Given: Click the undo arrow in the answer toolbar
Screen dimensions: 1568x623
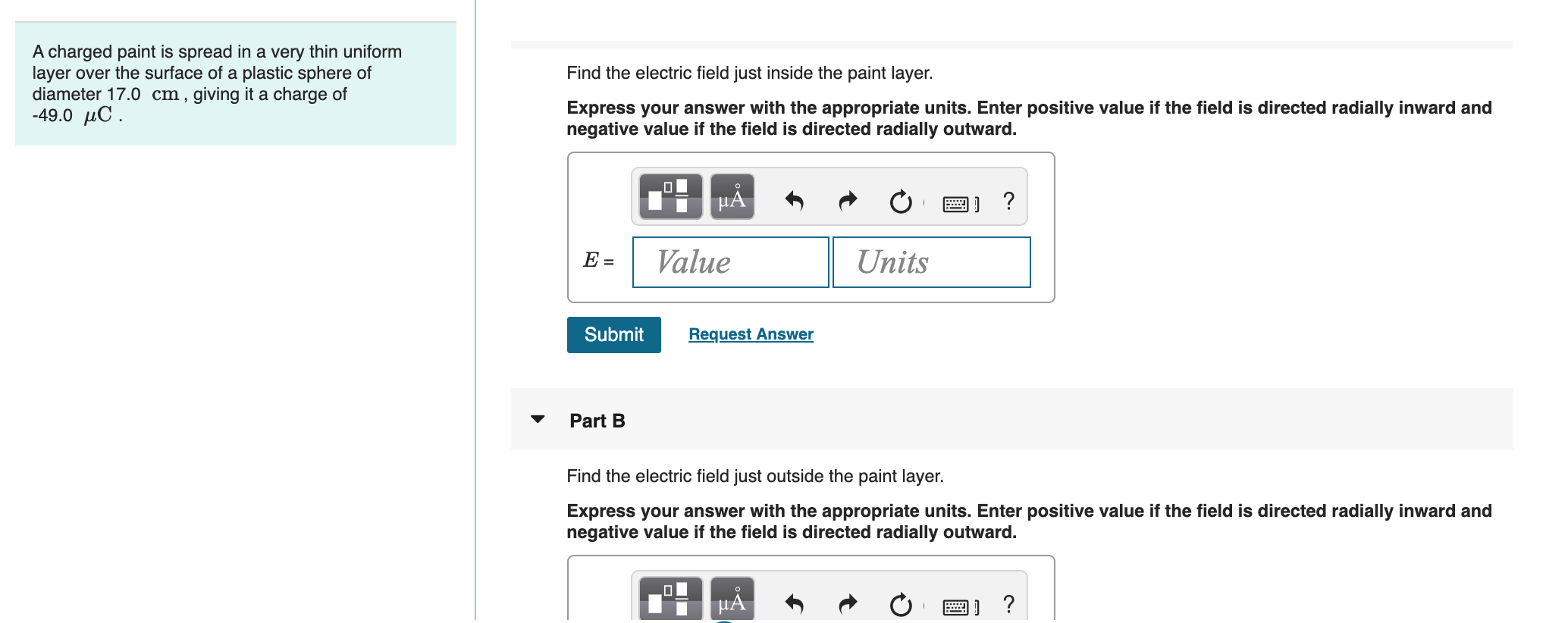Looking at the screenshot, I should pos(794,199).
